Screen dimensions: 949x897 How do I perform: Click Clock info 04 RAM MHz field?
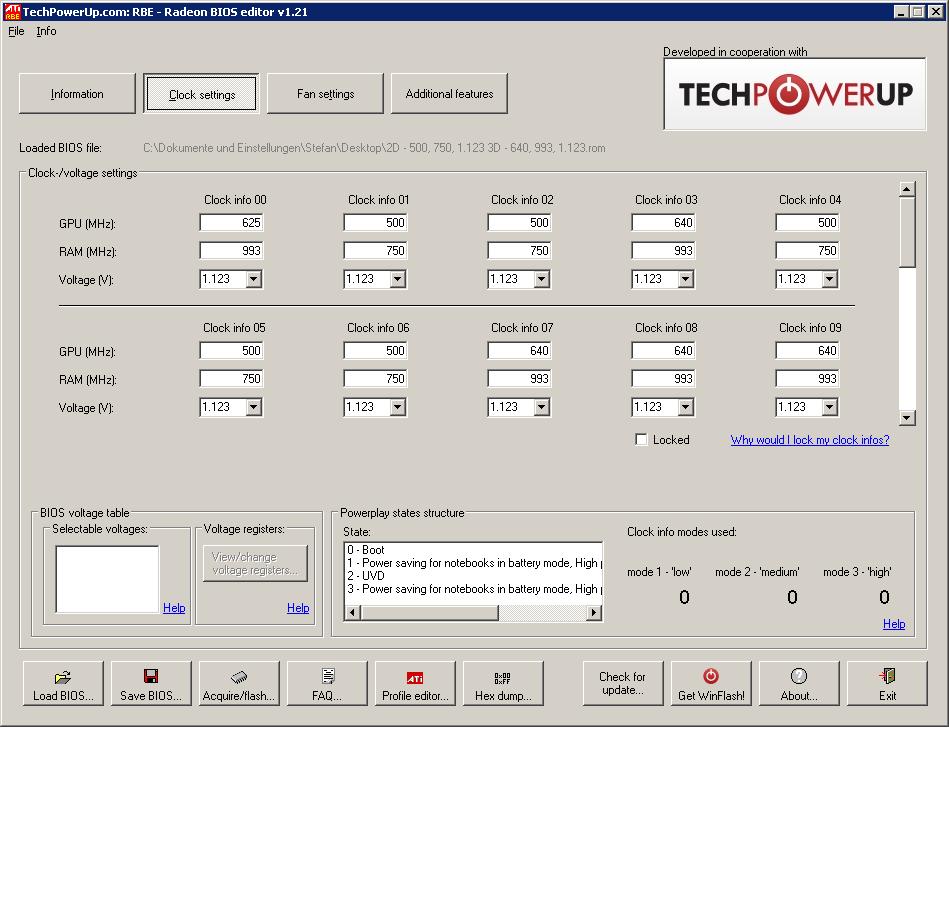tap(807, 251)
